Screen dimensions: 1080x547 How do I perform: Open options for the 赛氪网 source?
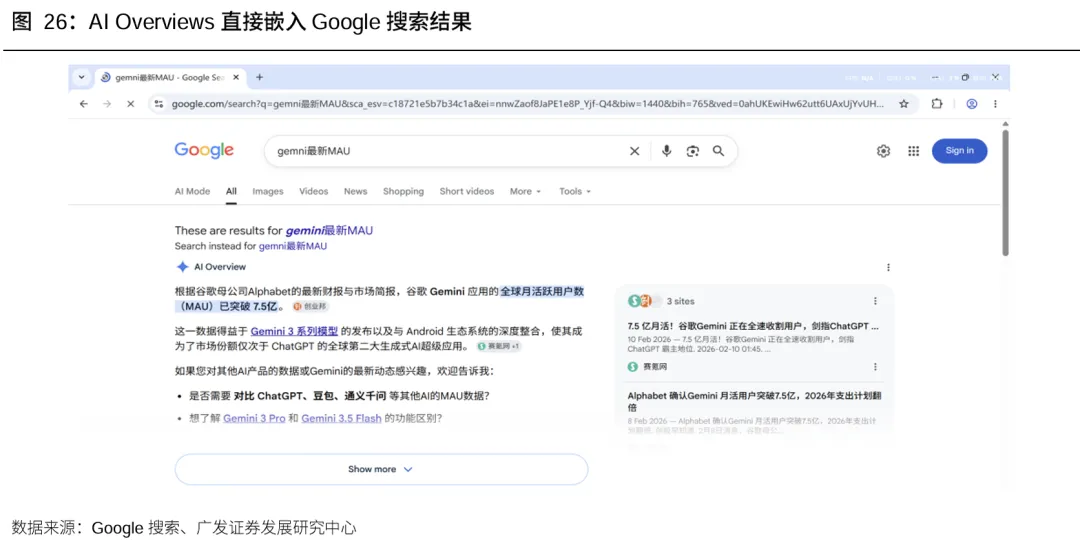click(875, 367)
